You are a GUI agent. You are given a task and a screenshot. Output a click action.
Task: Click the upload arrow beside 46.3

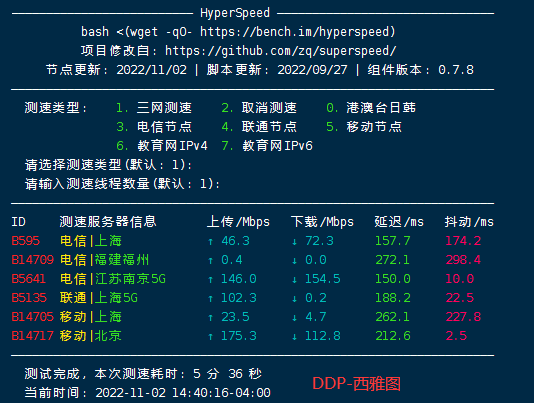click(x=210, y=242)
